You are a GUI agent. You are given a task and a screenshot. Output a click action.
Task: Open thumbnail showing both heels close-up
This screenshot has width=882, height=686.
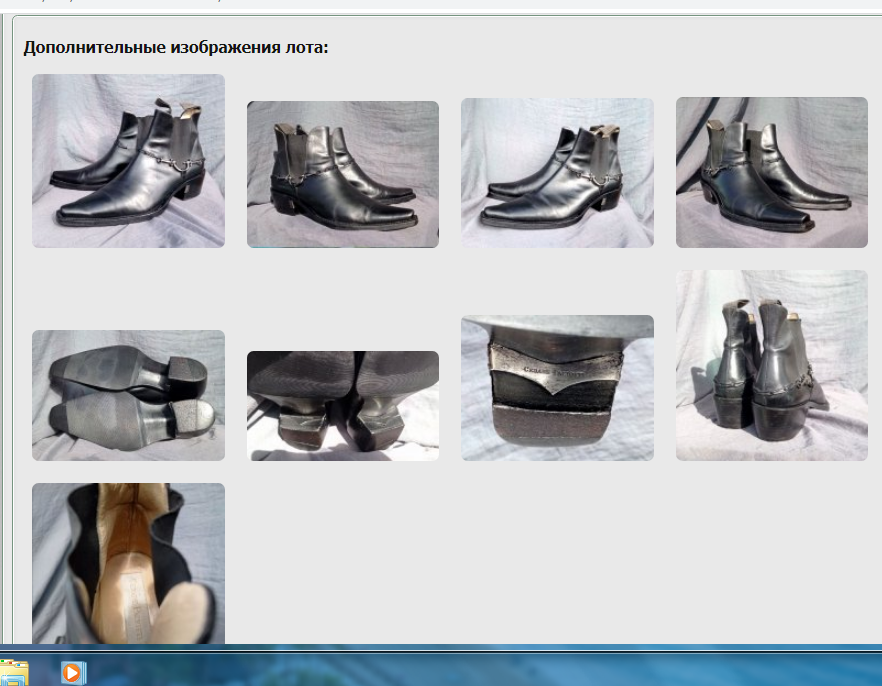coord(343,406)
